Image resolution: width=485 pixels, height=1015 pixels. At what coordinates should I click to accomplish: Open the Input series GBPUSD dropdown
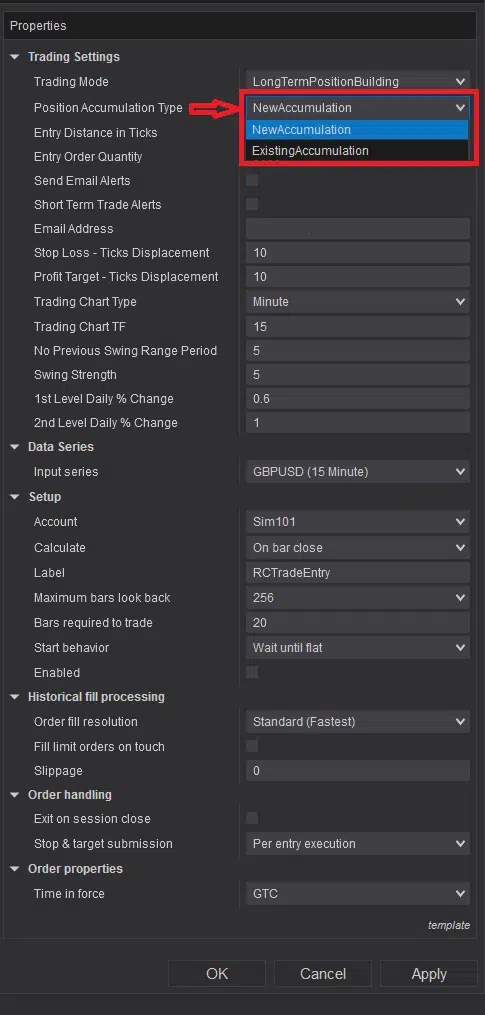click(357, 472)
